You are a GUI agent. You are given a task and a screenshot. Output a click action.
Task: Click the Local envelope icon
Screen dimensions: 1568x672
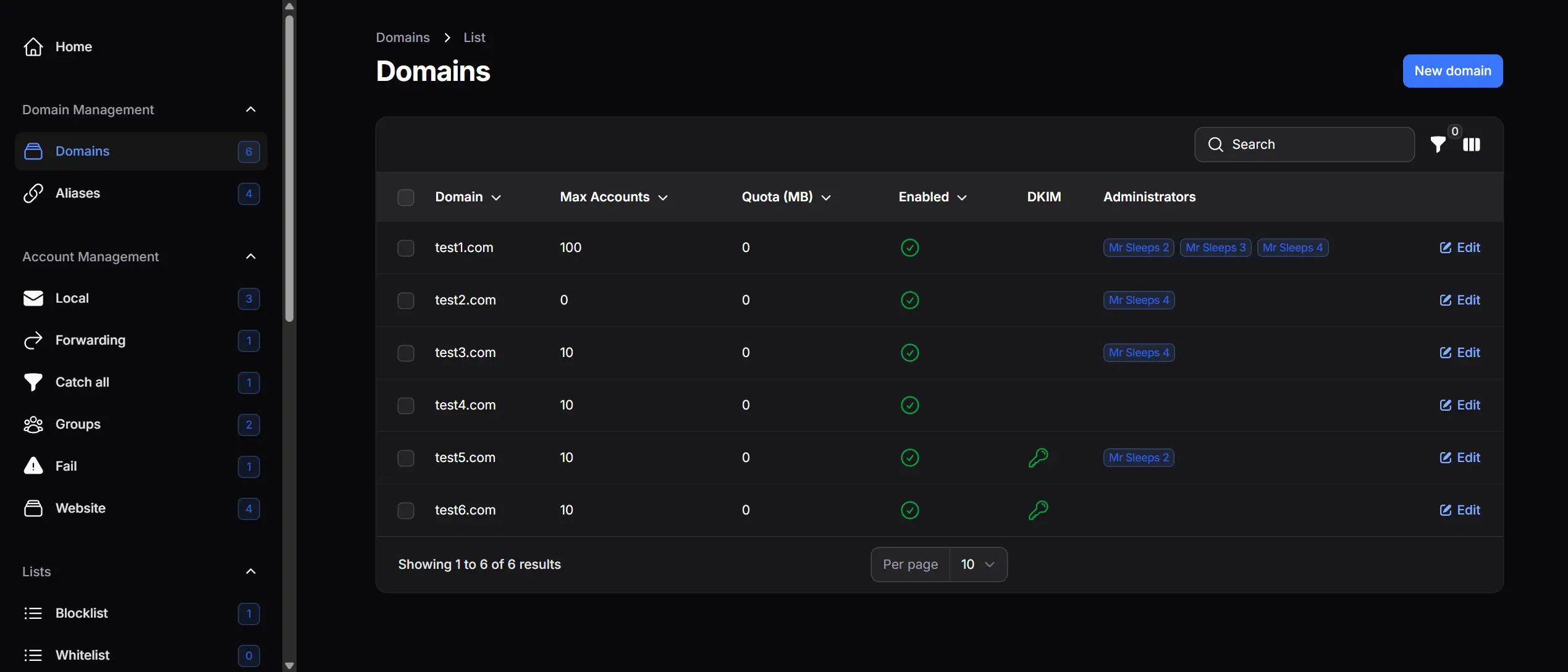[33, 298]
